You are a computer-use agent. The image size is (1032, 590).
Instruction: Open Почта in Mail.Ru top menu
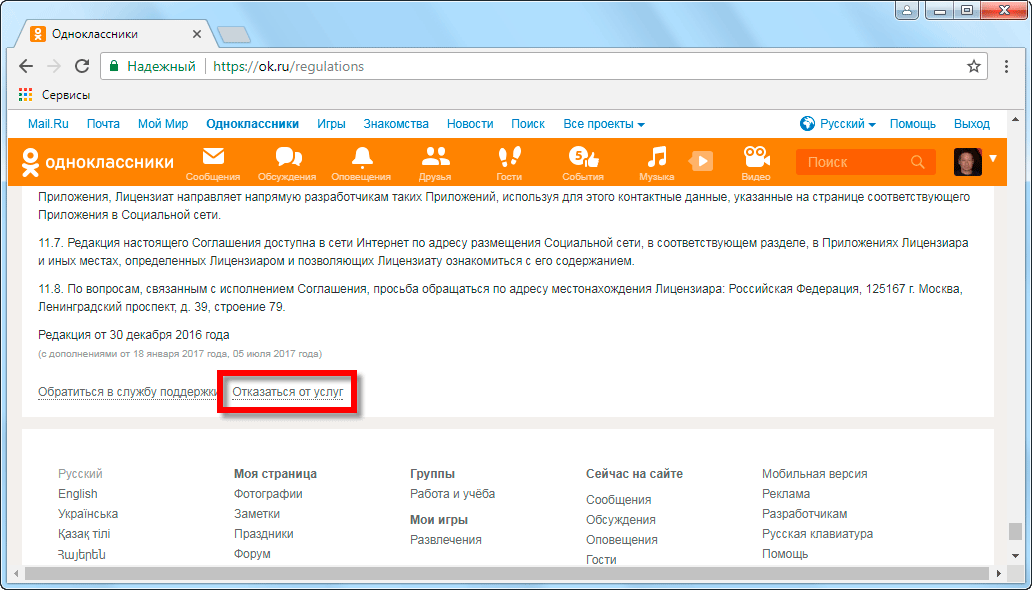[x=103, y=124]
